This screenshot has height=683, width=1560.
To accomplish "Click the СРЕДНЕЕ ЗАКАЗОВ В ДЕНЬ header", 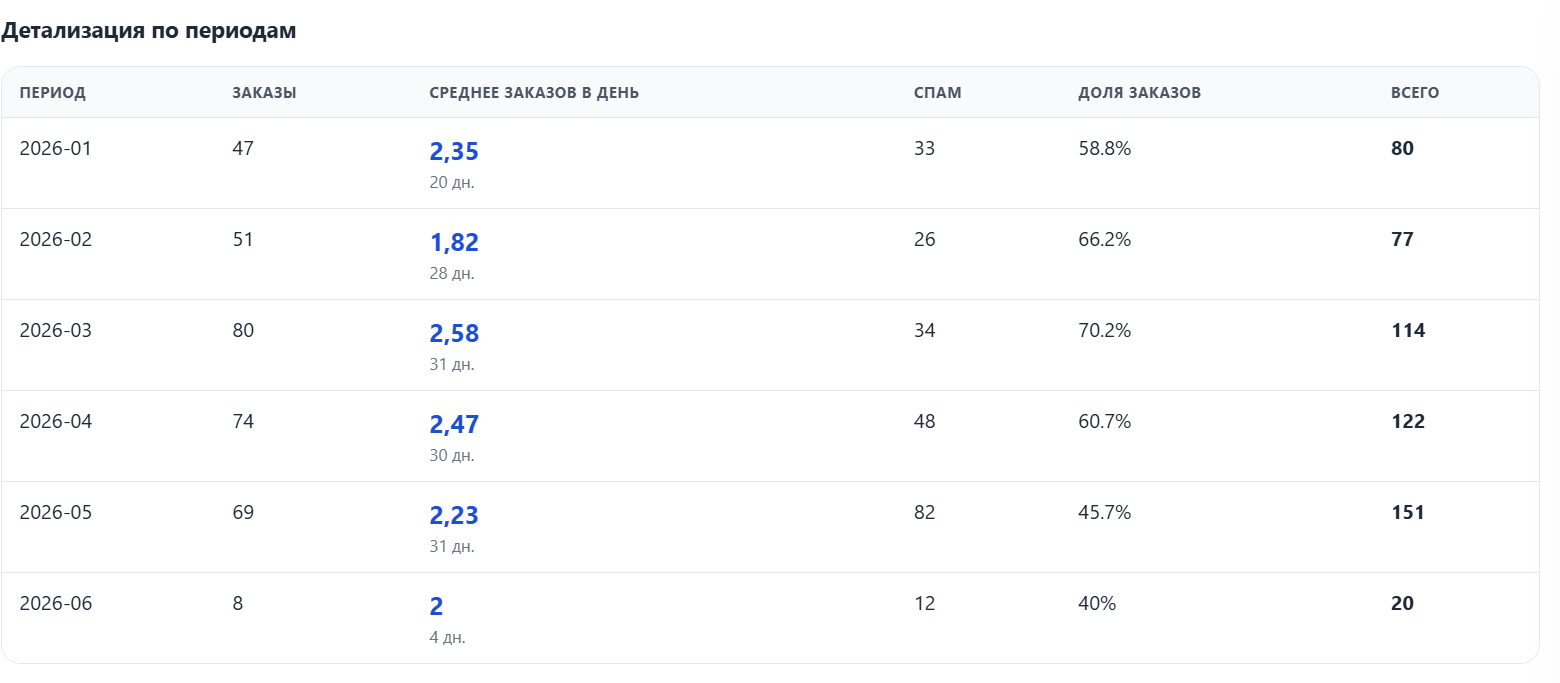I will coord(534,93).
